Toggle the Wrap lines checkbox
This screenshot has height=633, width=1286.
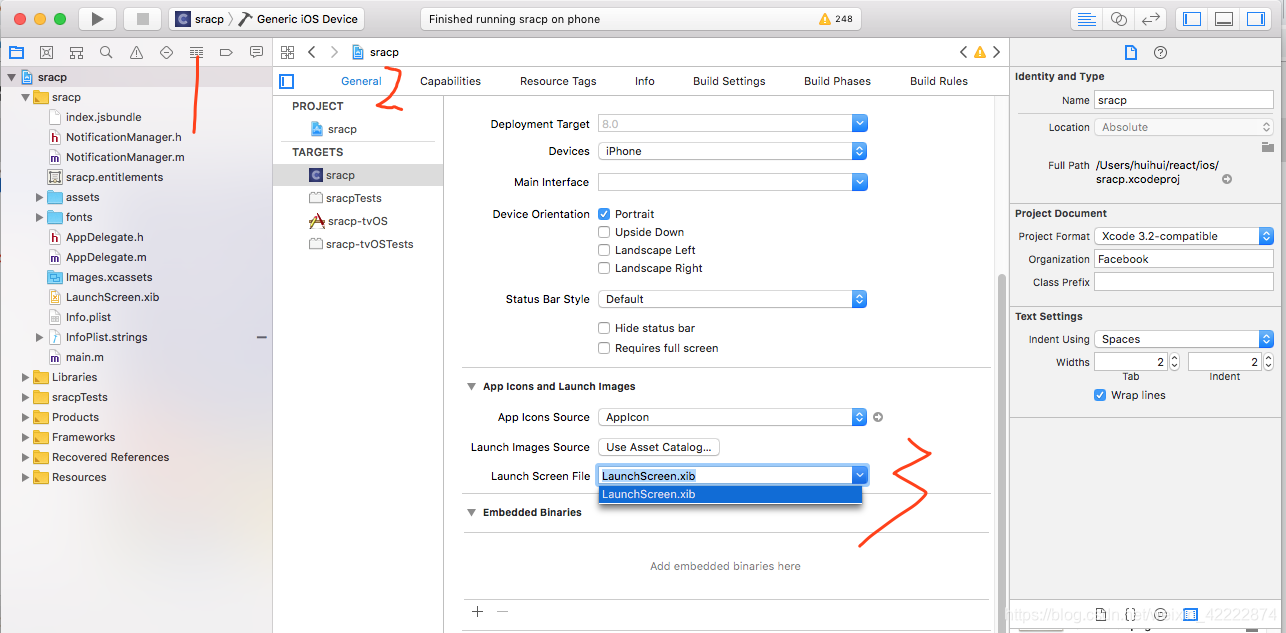(x=1100, y=395)
